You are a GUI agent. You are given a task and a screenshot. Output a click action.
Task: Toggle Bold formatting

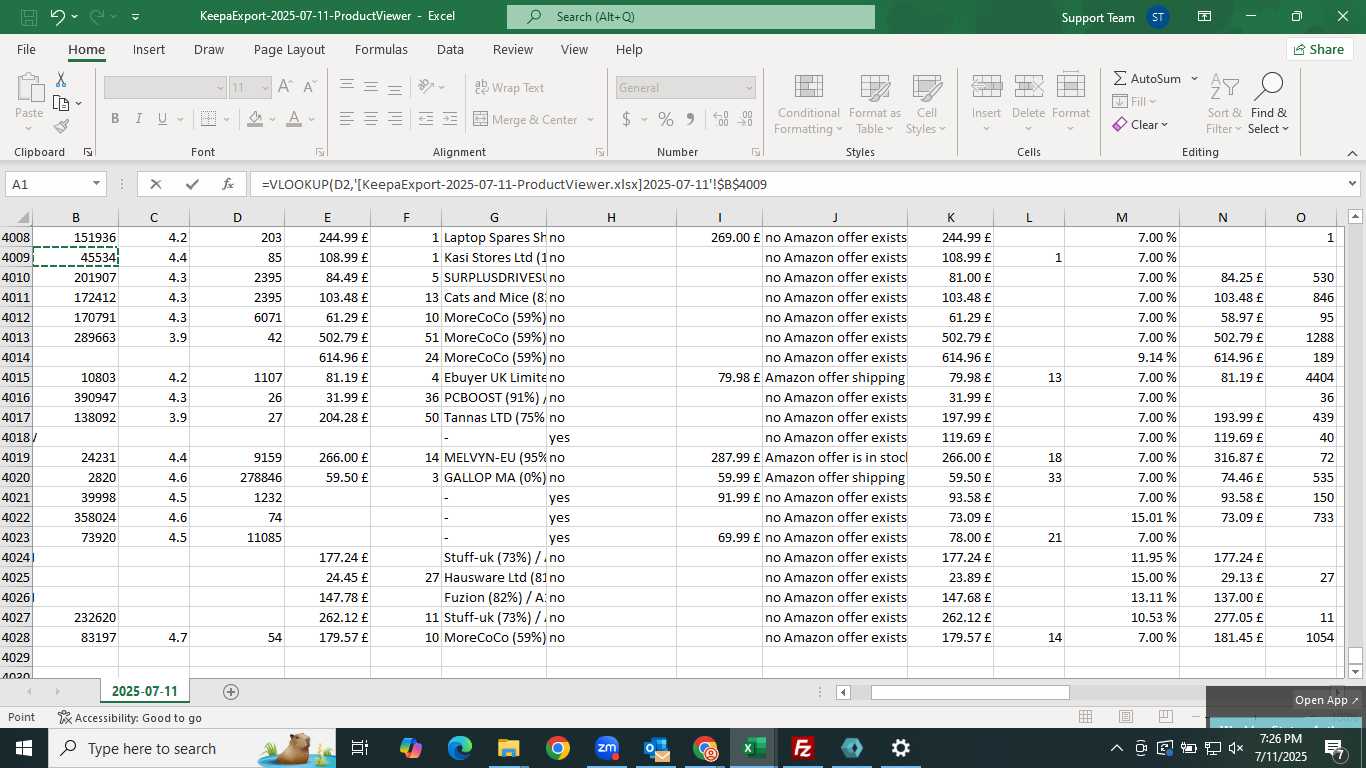[115, 119]
